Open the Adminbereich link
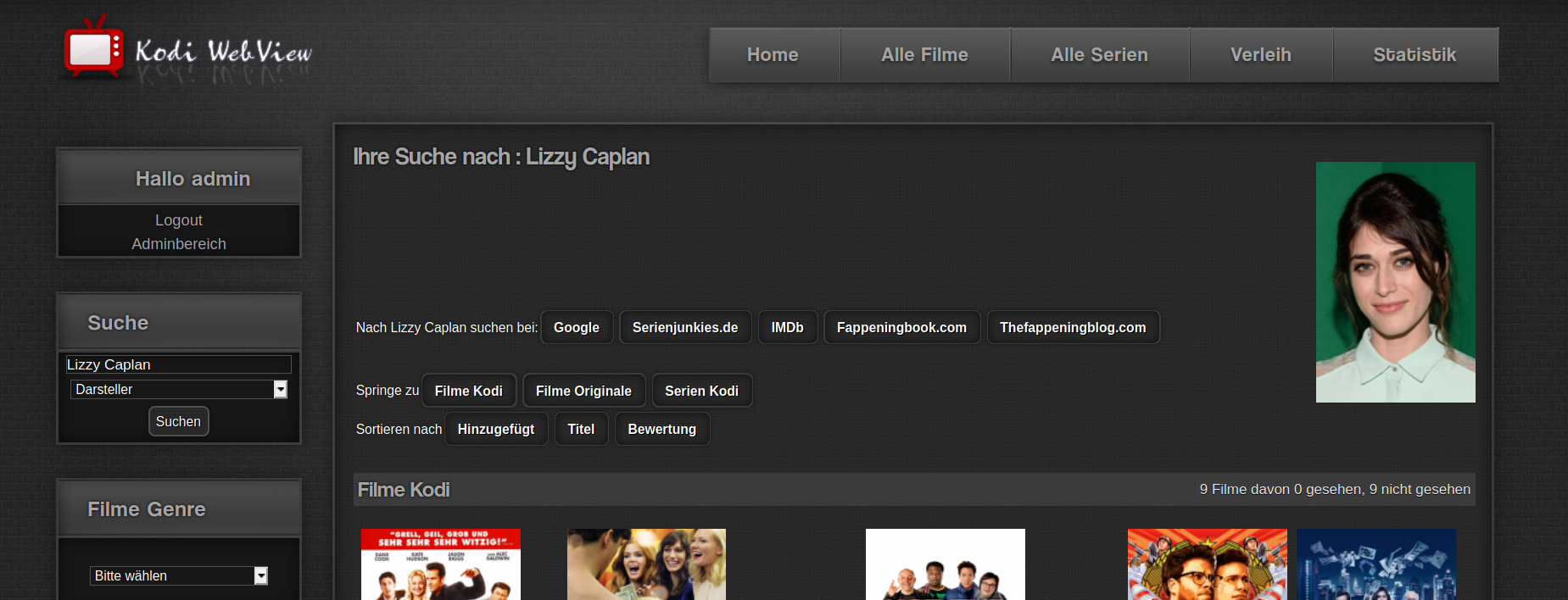The image size is (1568, 600). [179, 244]
